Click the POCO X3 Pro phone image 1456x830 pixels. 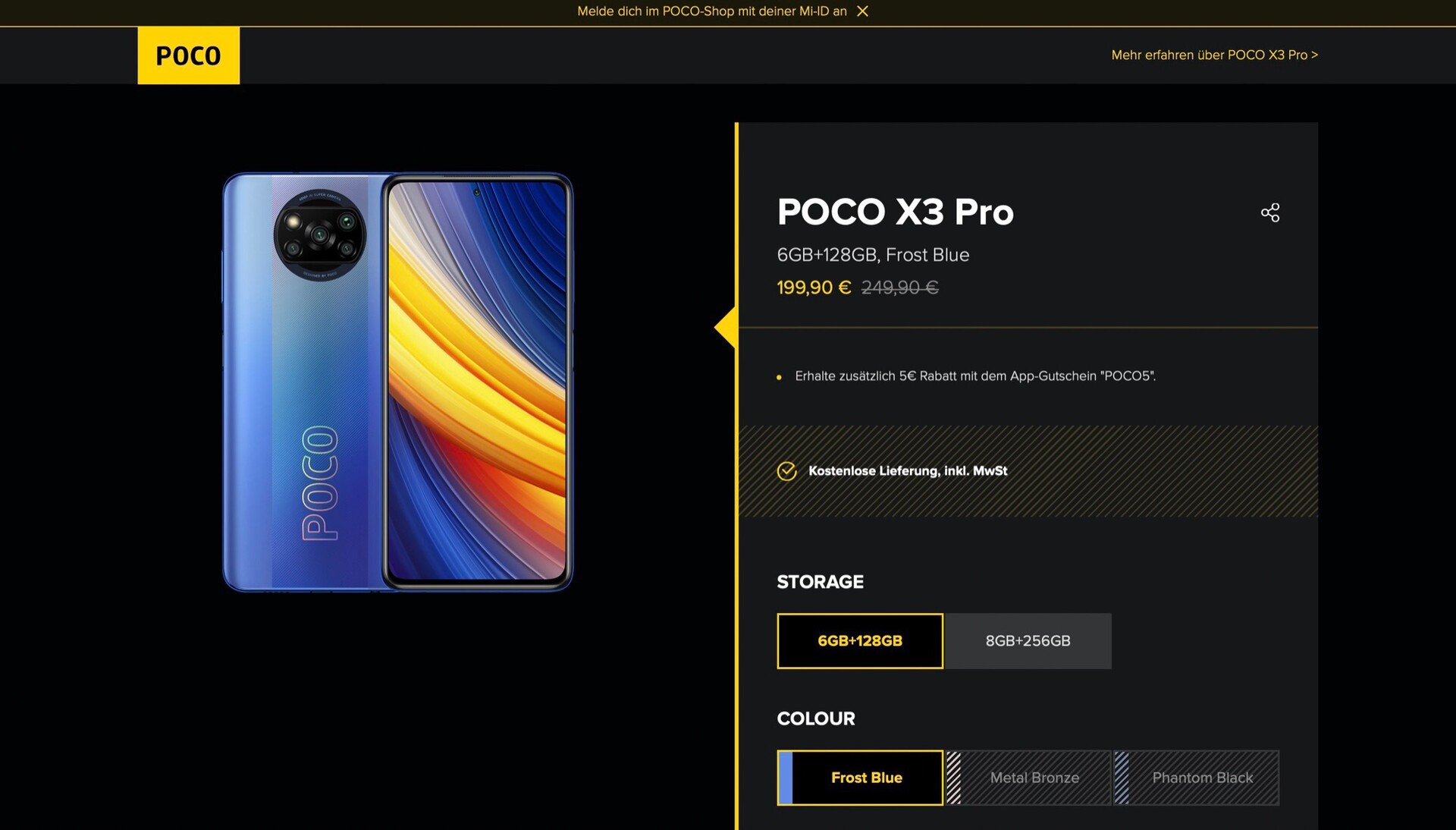(x=397, y=382)
